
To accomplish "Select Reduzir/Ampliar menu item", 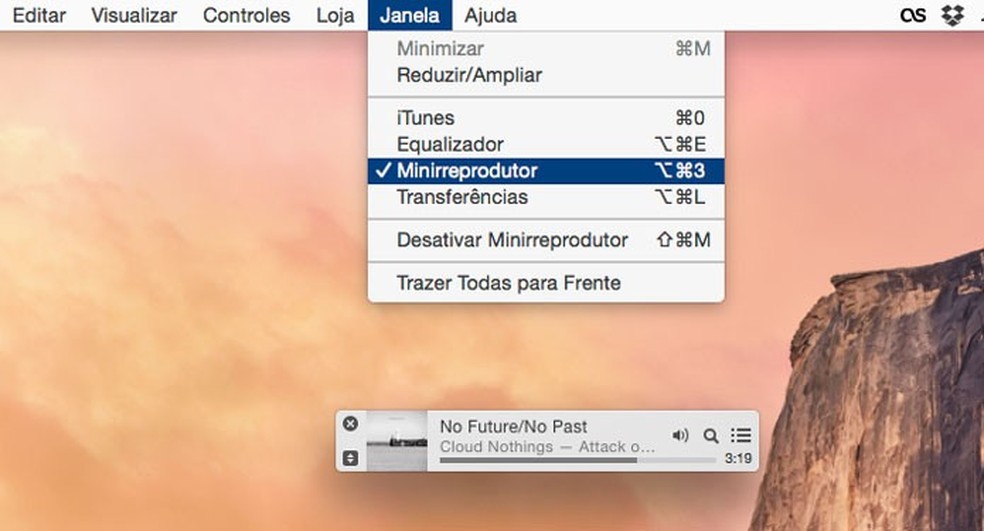I will pyautogui.click(x=546, y=75).
